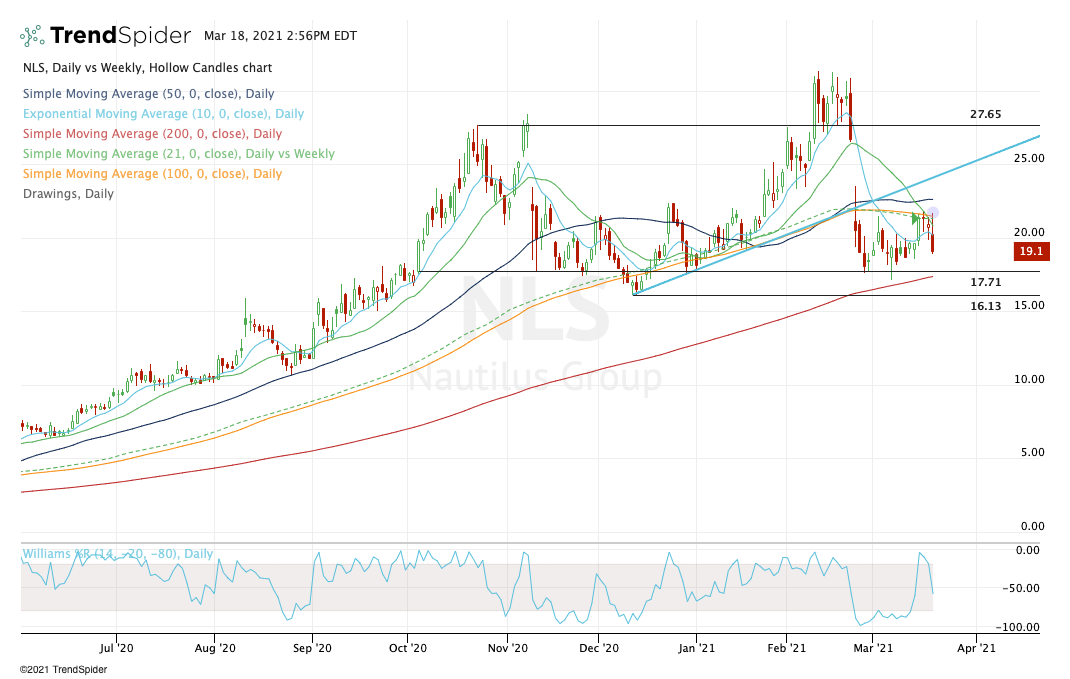1070x679 pixels.
Task: Click the Feb '21 date axis label
Action: (x=787, y=648)
